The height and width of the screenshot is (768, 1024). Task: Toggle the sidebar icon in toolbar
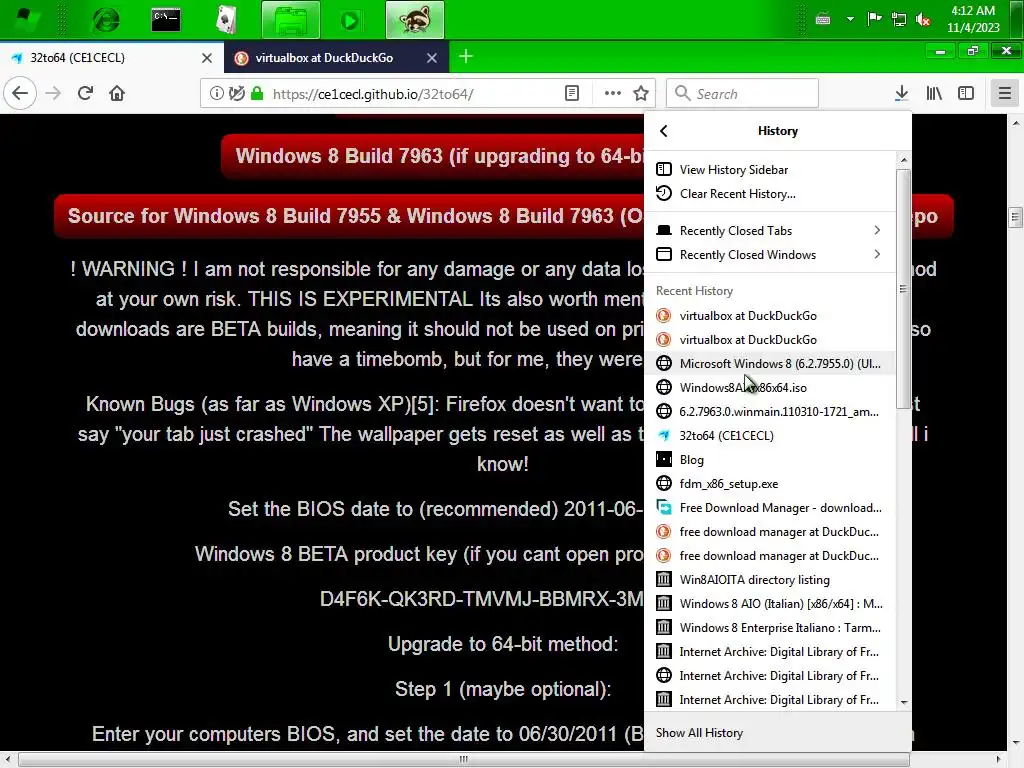coord(966,93)
